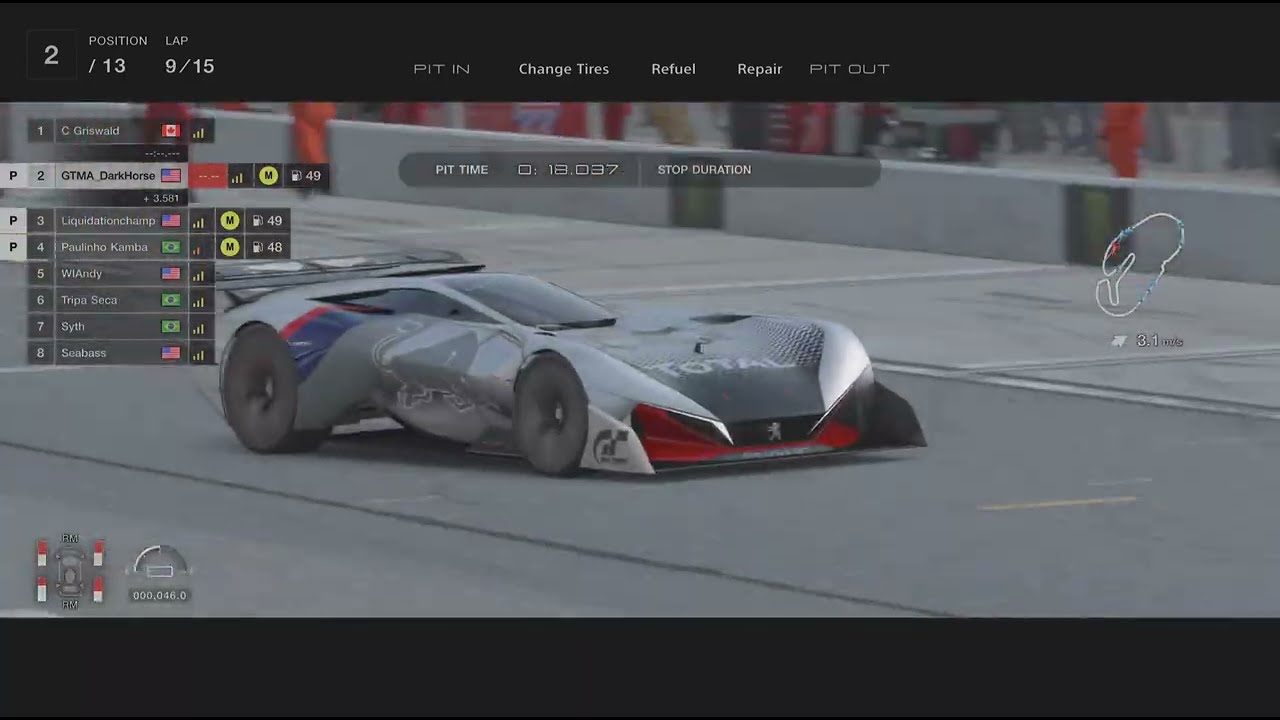Click the US flag beside WIAndy
Image resolution: width=1280 pixels, height=720 pixels.
[171, 274]
